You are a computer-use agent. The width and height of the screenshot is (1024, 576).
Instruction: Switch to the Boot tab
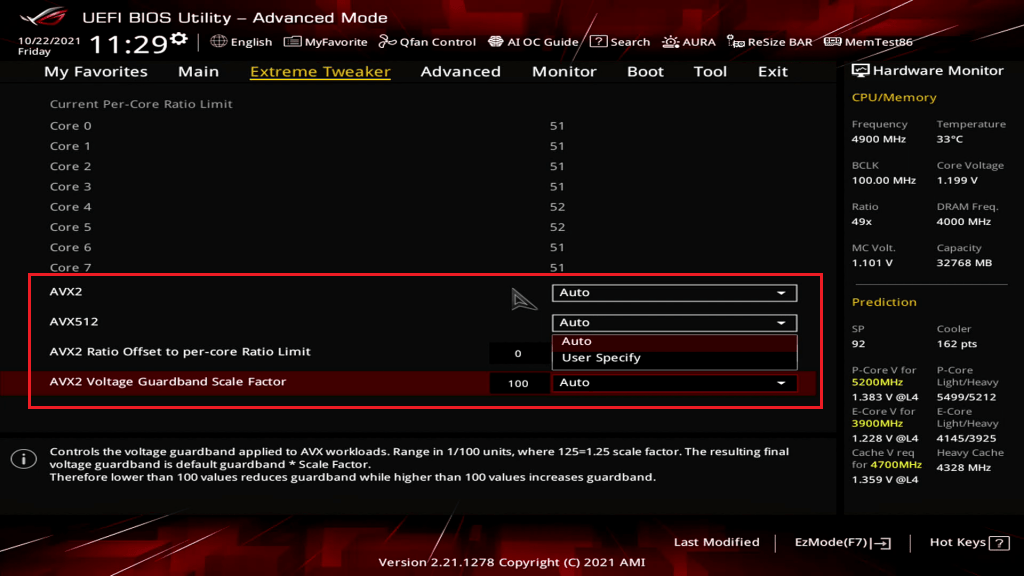645,71
